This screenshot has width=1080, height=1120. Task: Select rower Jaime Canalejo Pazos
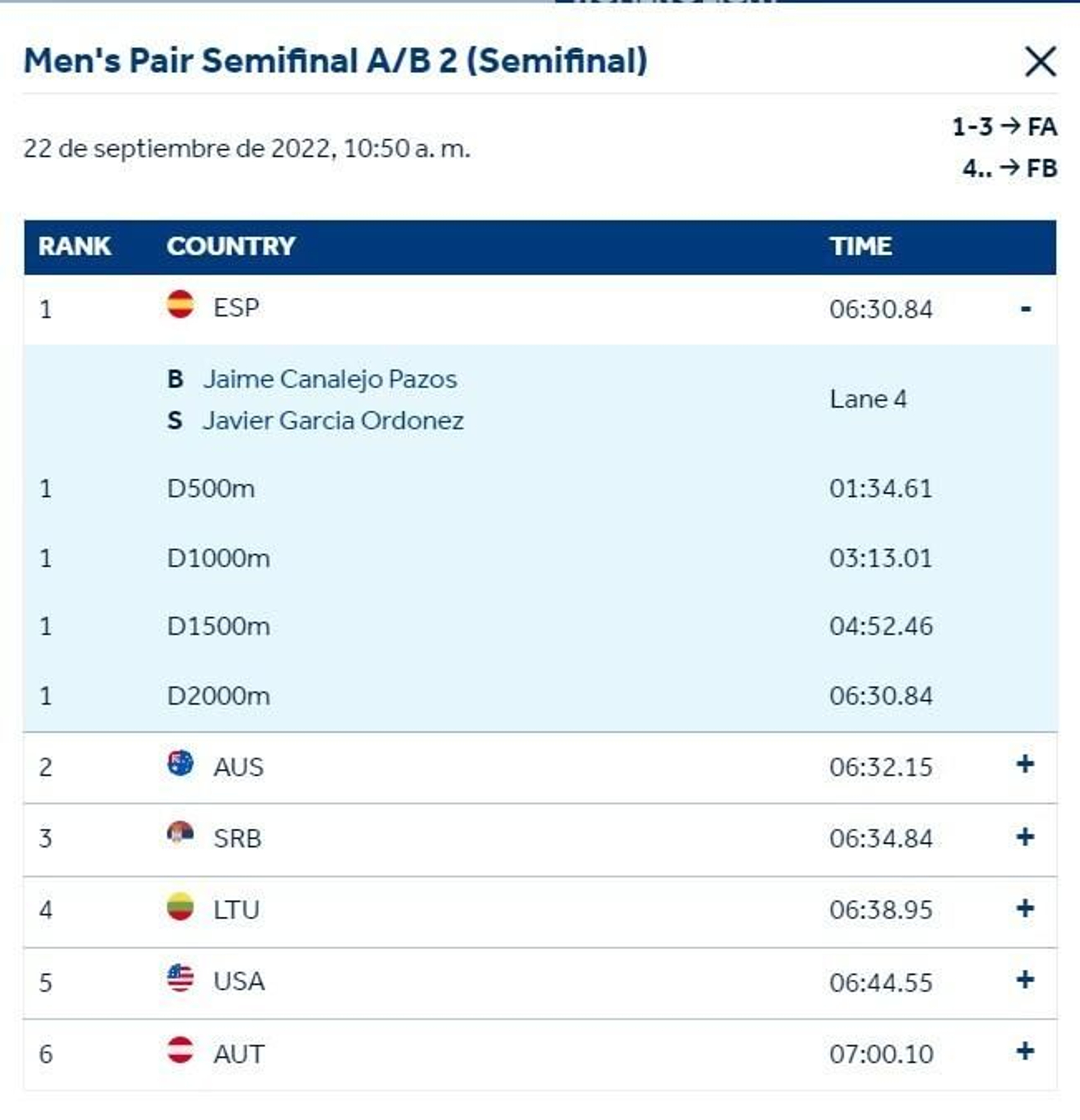[x=329, y=379]
